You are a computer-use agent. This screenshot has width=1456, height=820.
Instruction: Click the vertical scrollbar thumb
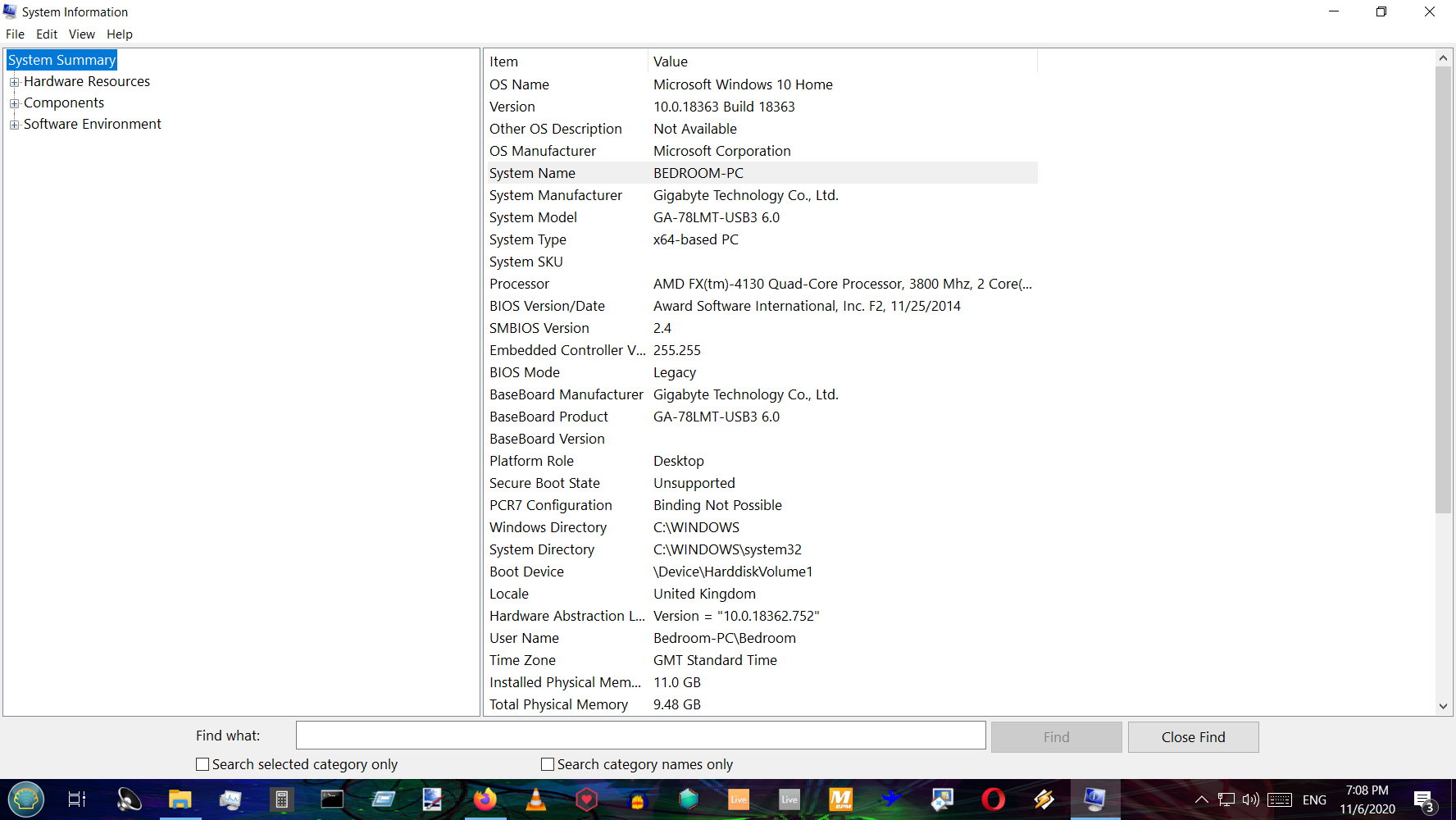point(1443,290)
